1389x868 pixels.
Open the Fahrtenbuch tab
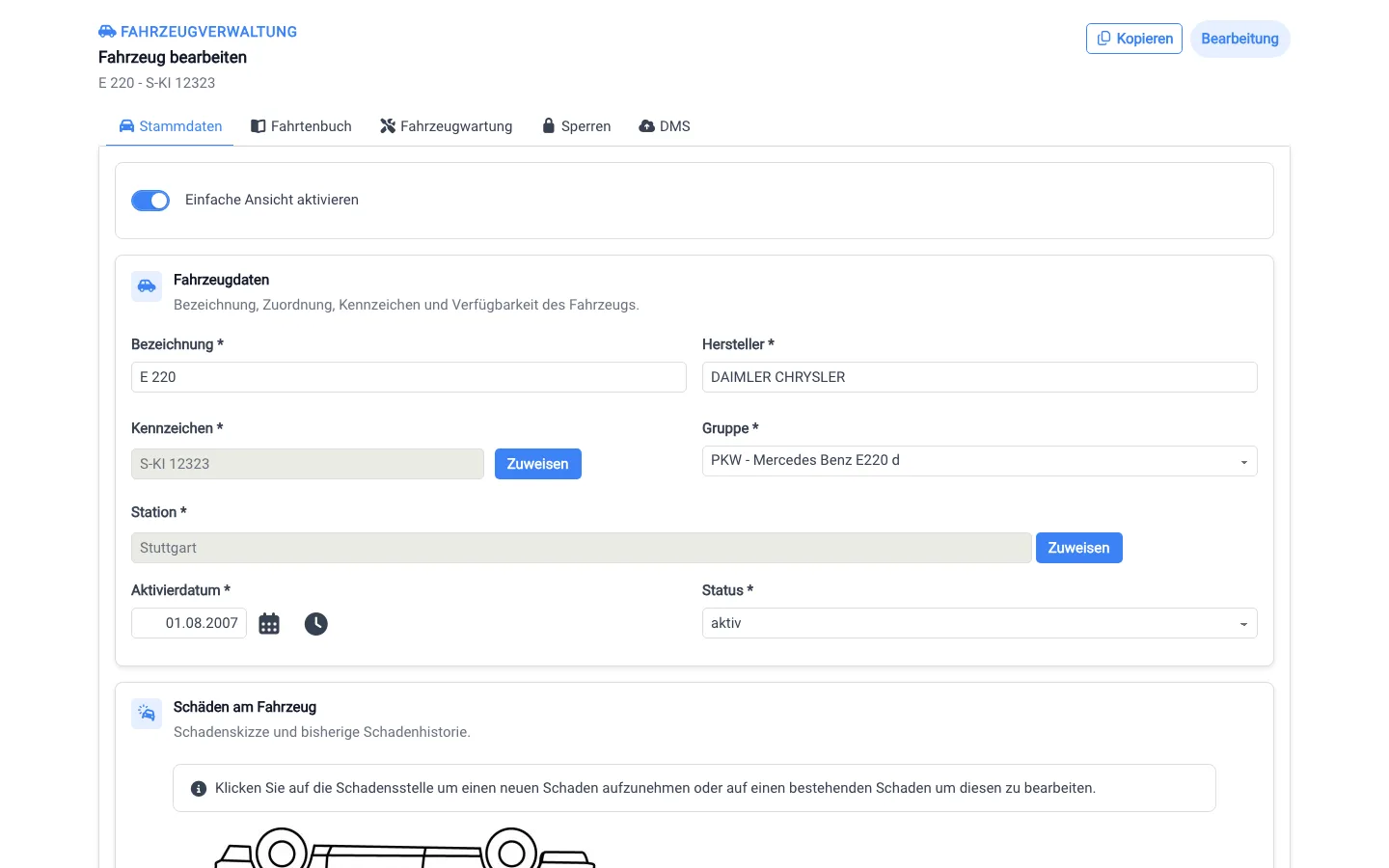coord(301,126)
